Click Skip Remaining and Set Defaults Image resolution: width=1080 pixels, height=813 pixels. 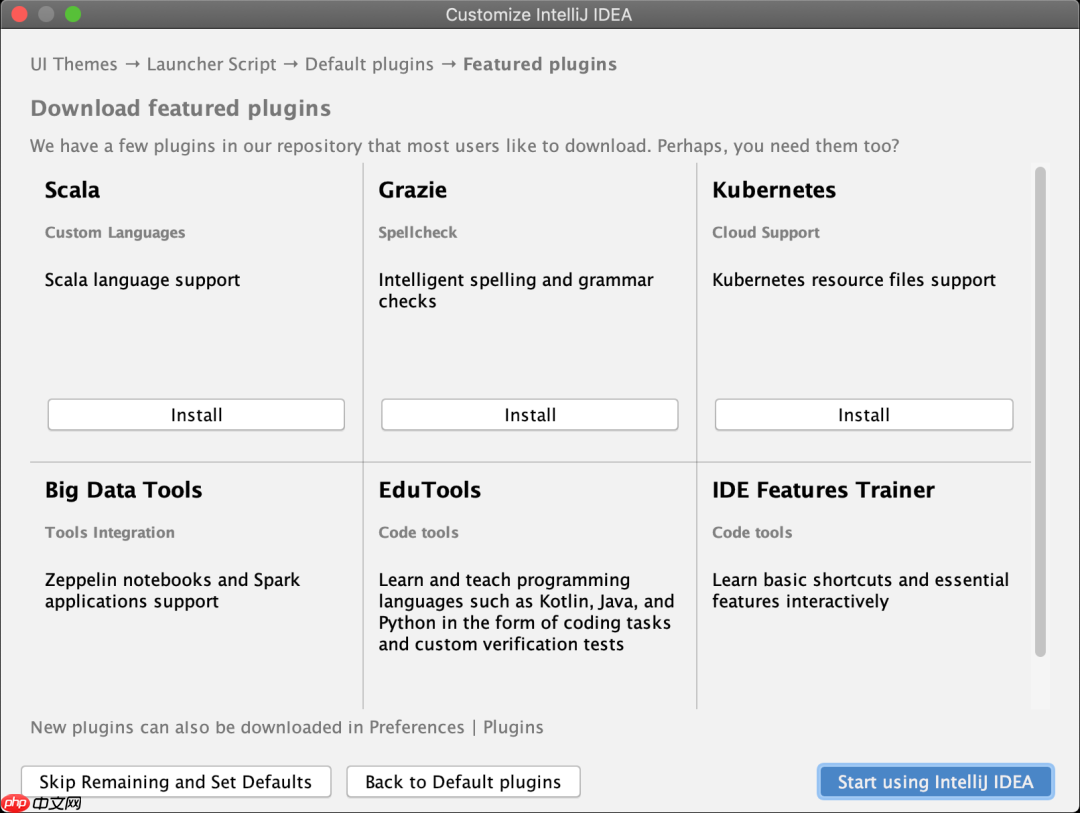point(176,781)
